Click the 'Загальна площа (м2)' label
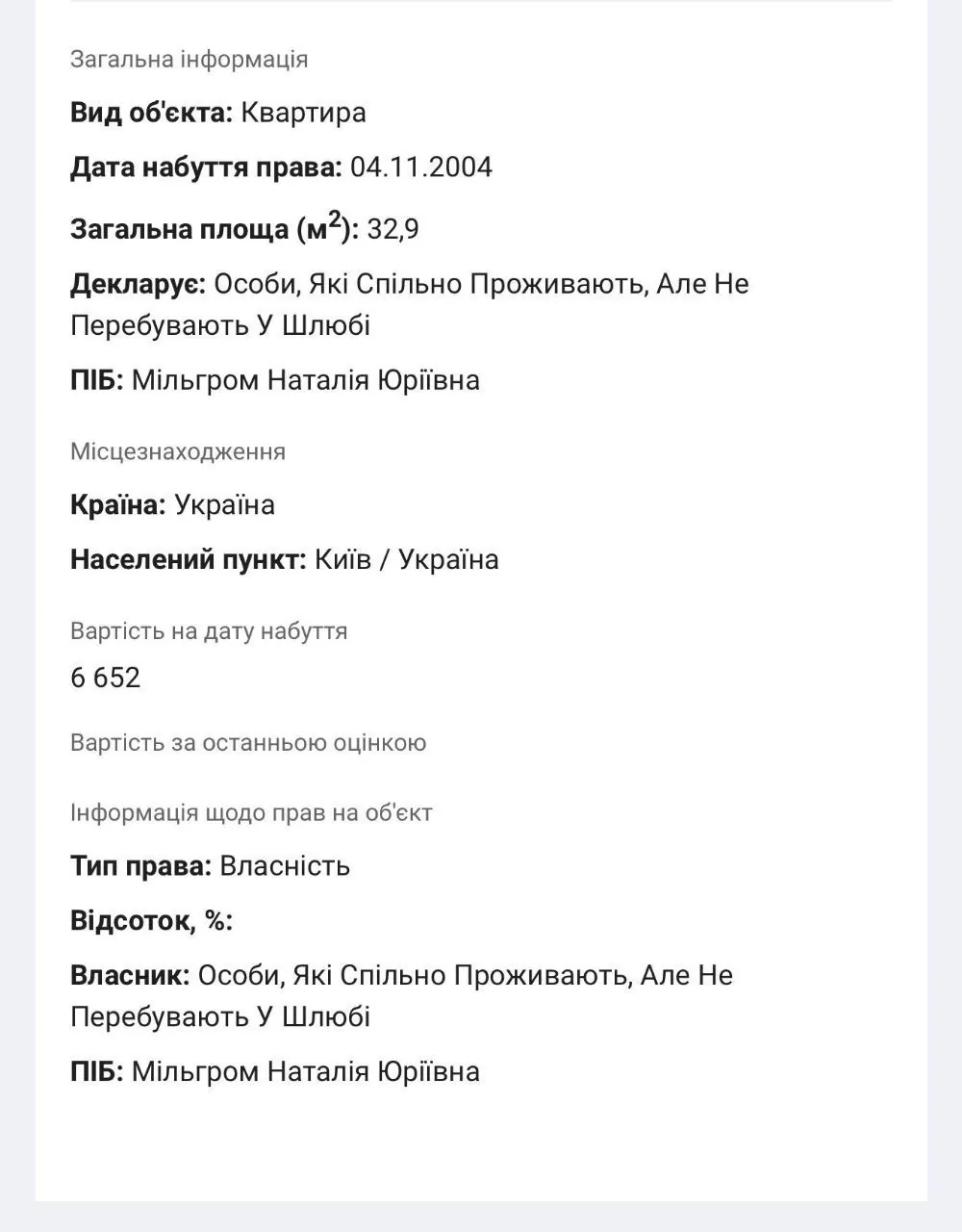This screenshot has height=1232, width=962. pyautogui.click(x=214, y=229)
